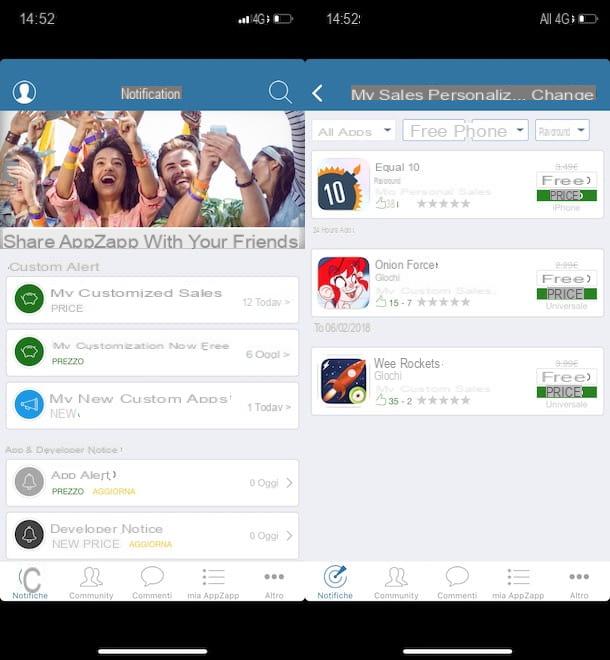Image resolution: width=610 pixels, height=660 pixels.
Task: Open the Onion Force app icon
Action: 343,283
